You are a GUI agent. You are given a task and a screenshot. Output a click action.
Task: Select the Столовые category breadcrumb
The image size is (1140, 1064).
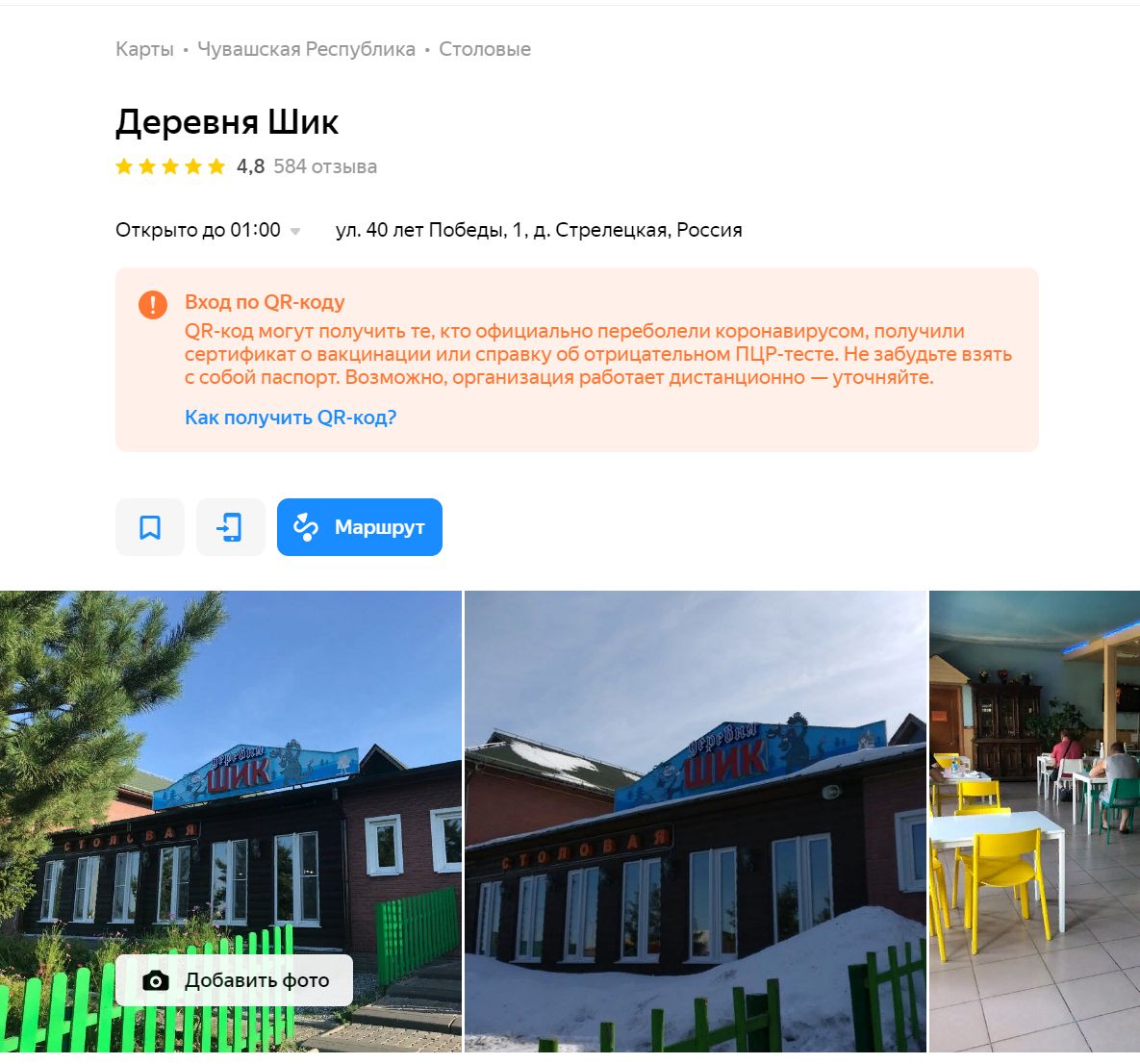pos(485,49)
